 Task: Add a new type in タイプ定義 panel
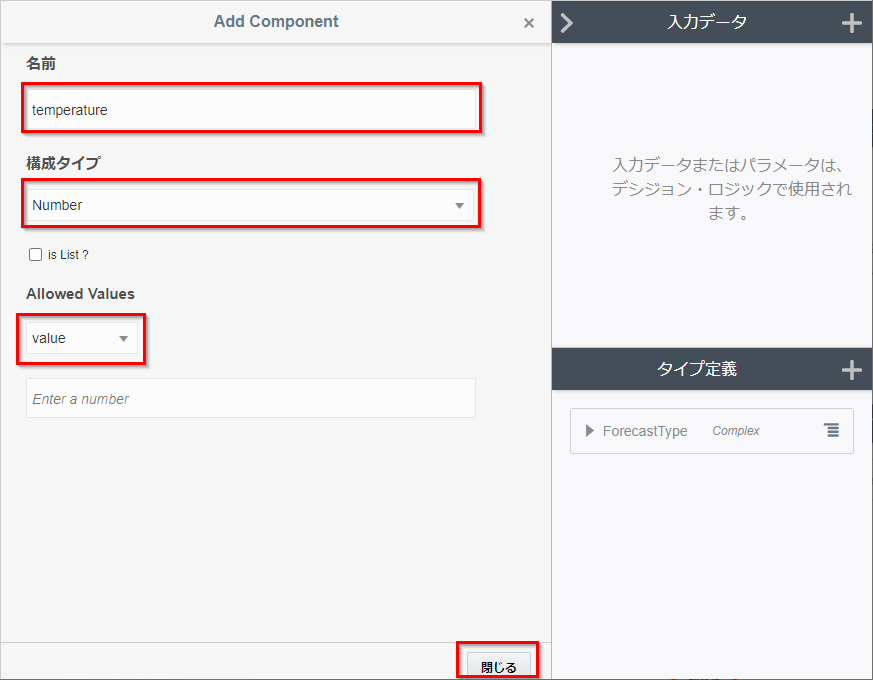851,370
